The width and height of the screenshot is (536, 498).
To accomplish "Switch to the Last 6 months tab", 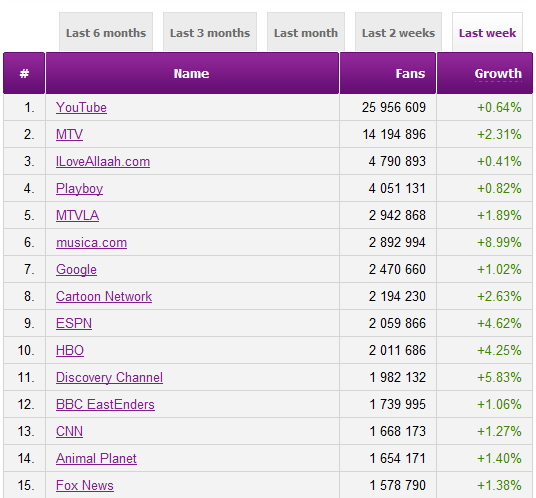I will pos(106,32).
